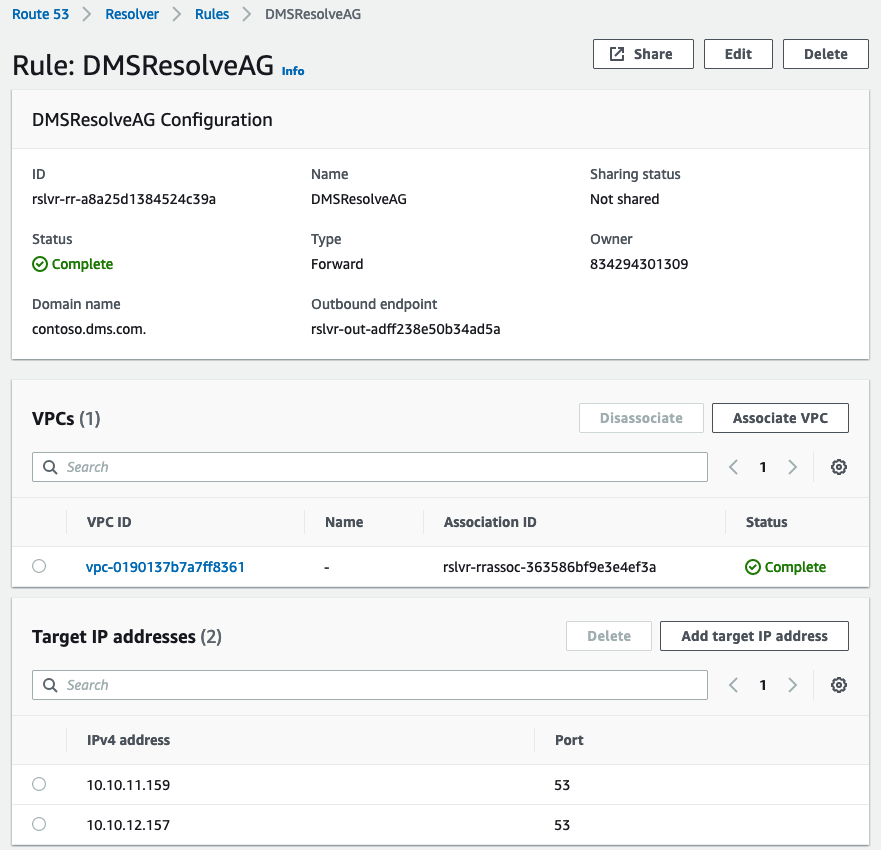
Task: Go to previous page in VPCs table
Action: [x=733, y=467]
